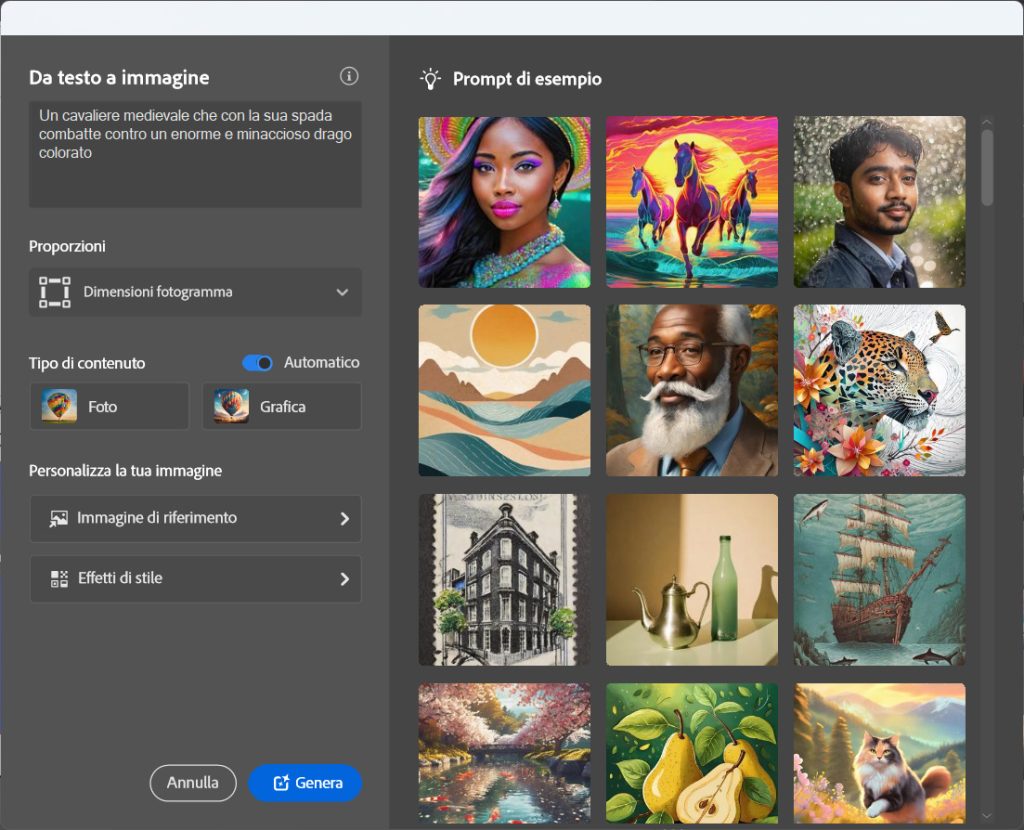The height and width of the screenshot is (830, 1024).
Task: Select the sun and waves landscape example
Action: 504,390
